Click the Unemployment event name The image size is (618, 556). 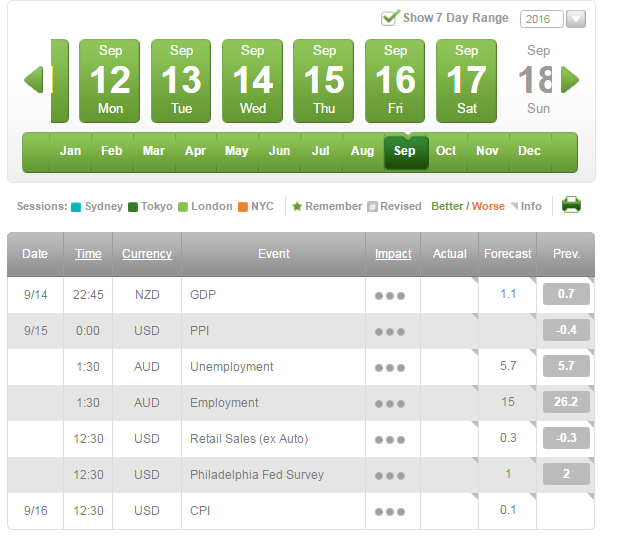pyautogui.click(x=232, y=367)
